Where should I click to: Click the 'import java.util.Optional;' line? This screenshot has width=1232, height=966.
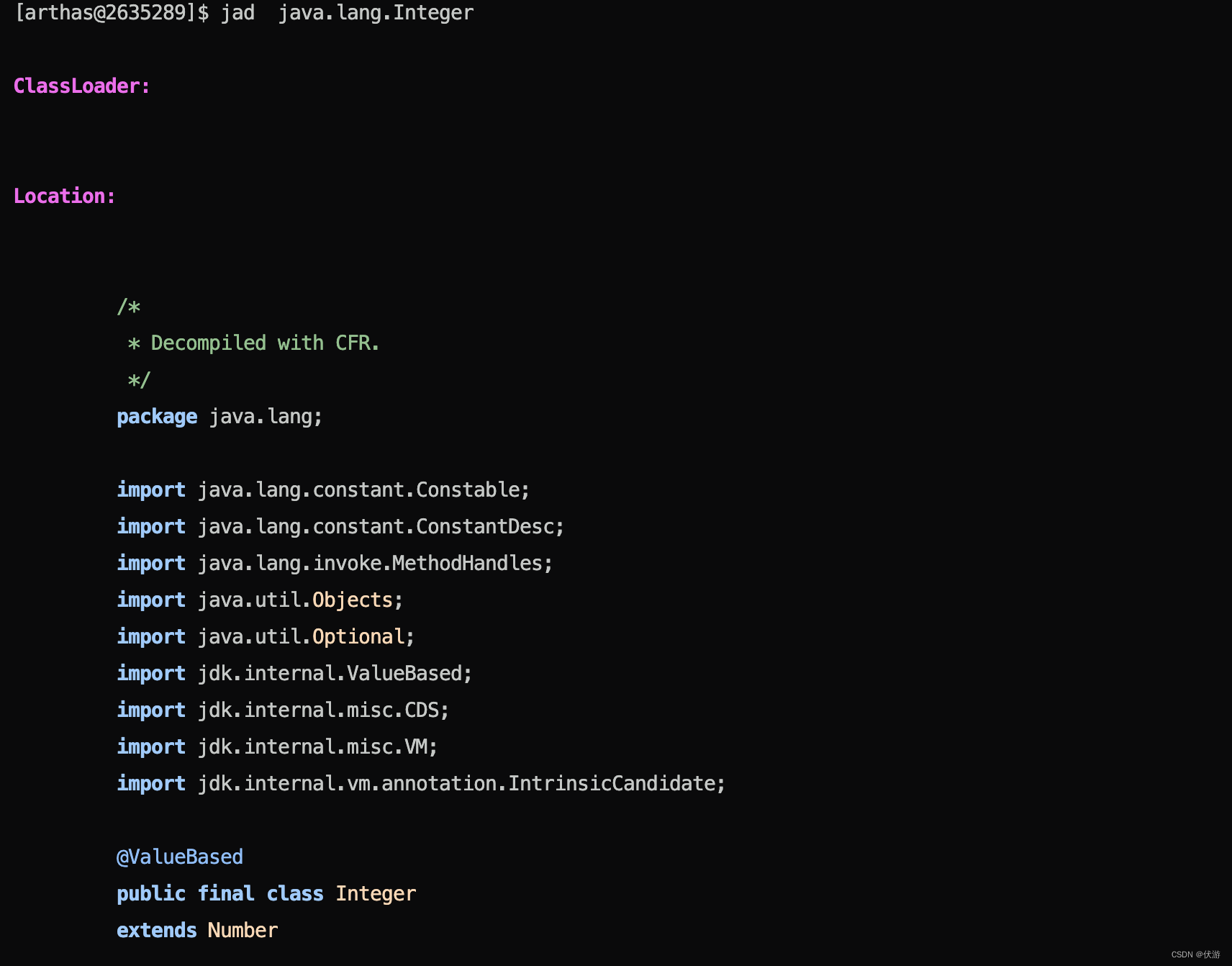click(x=266, y=636)
